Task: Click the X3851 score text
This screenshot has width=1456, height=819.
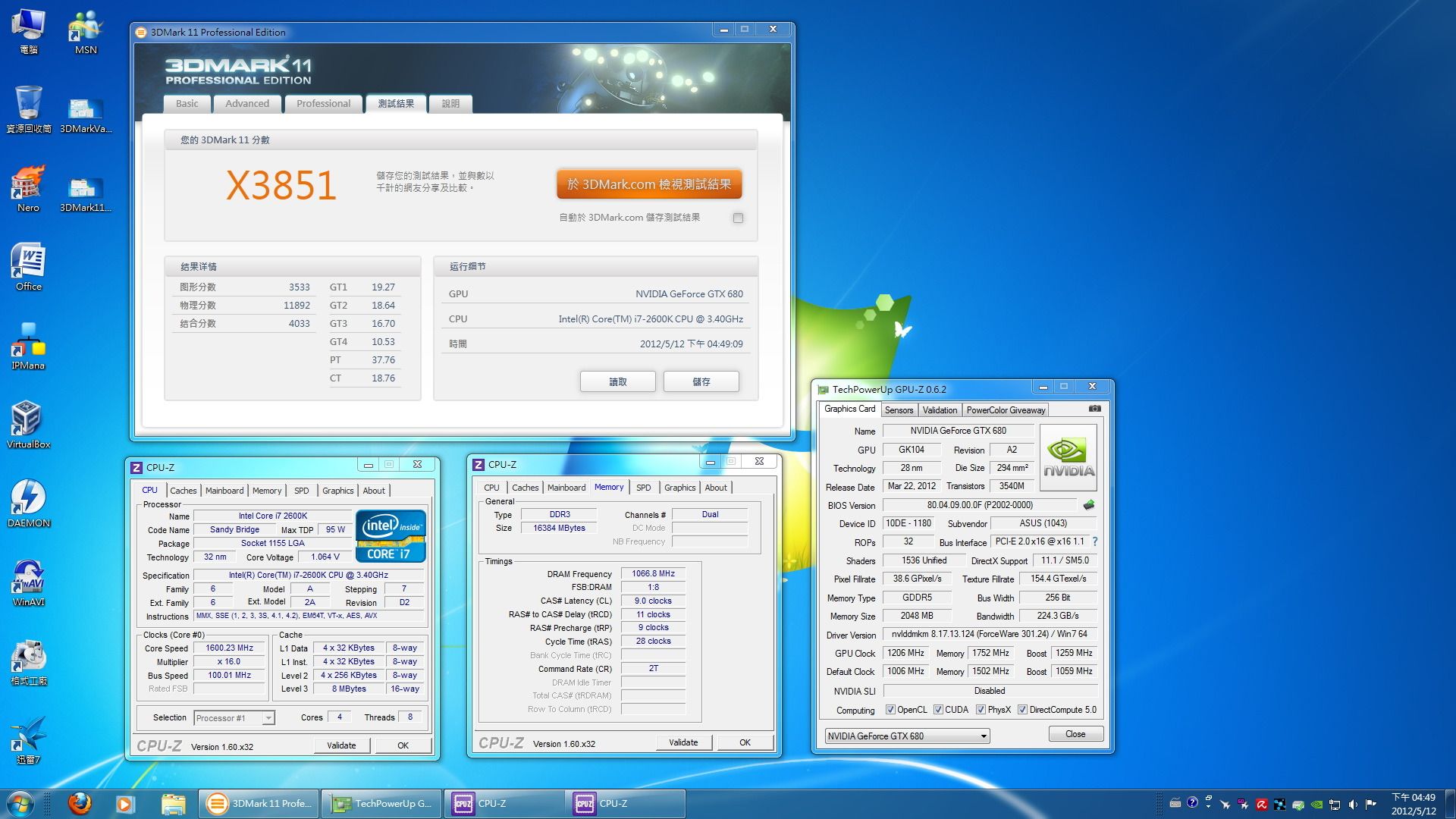Action: [x=281, y=185]
